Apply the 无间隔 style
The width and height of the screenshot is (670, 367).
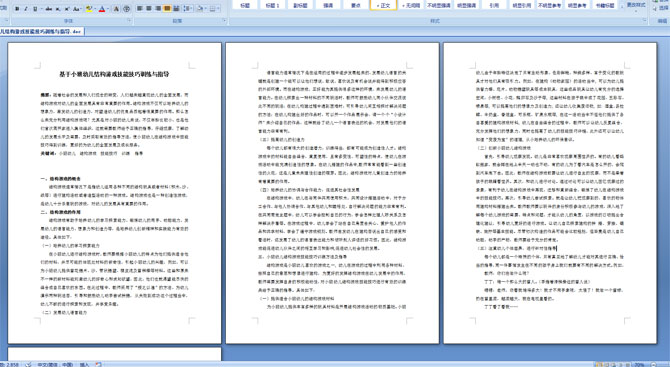(411, 5)
